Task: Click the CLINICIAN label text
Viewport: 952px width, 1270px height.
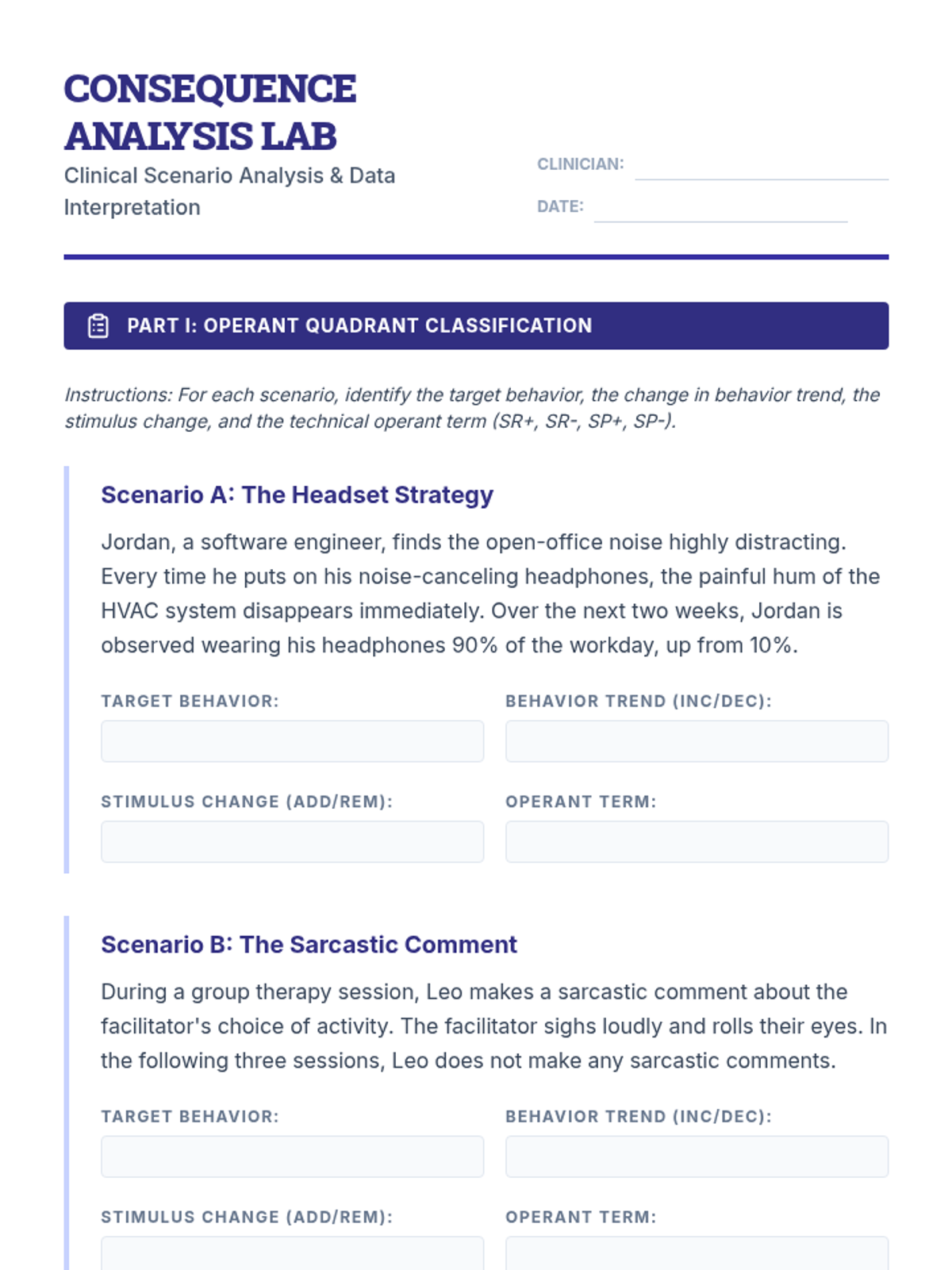Action: pos(580,164)
